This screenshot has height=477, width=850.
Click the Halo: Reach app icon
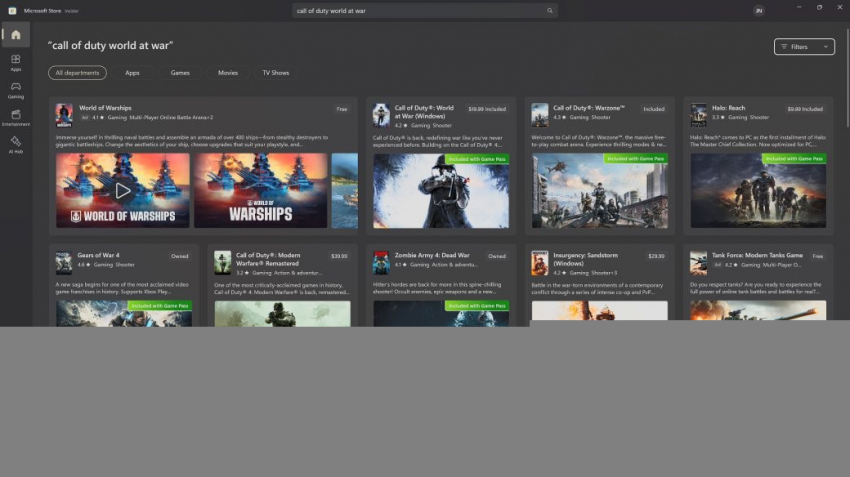[x=698, y=115]
